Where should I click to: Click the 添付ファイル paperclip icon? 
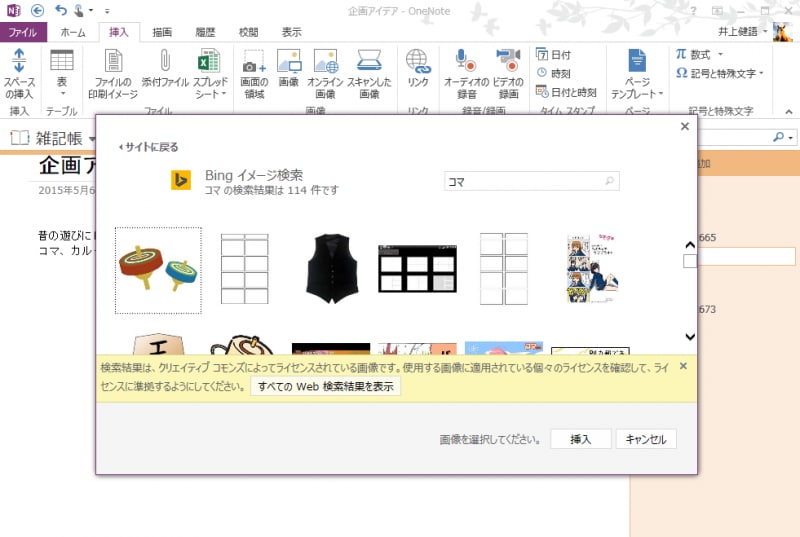165,60
